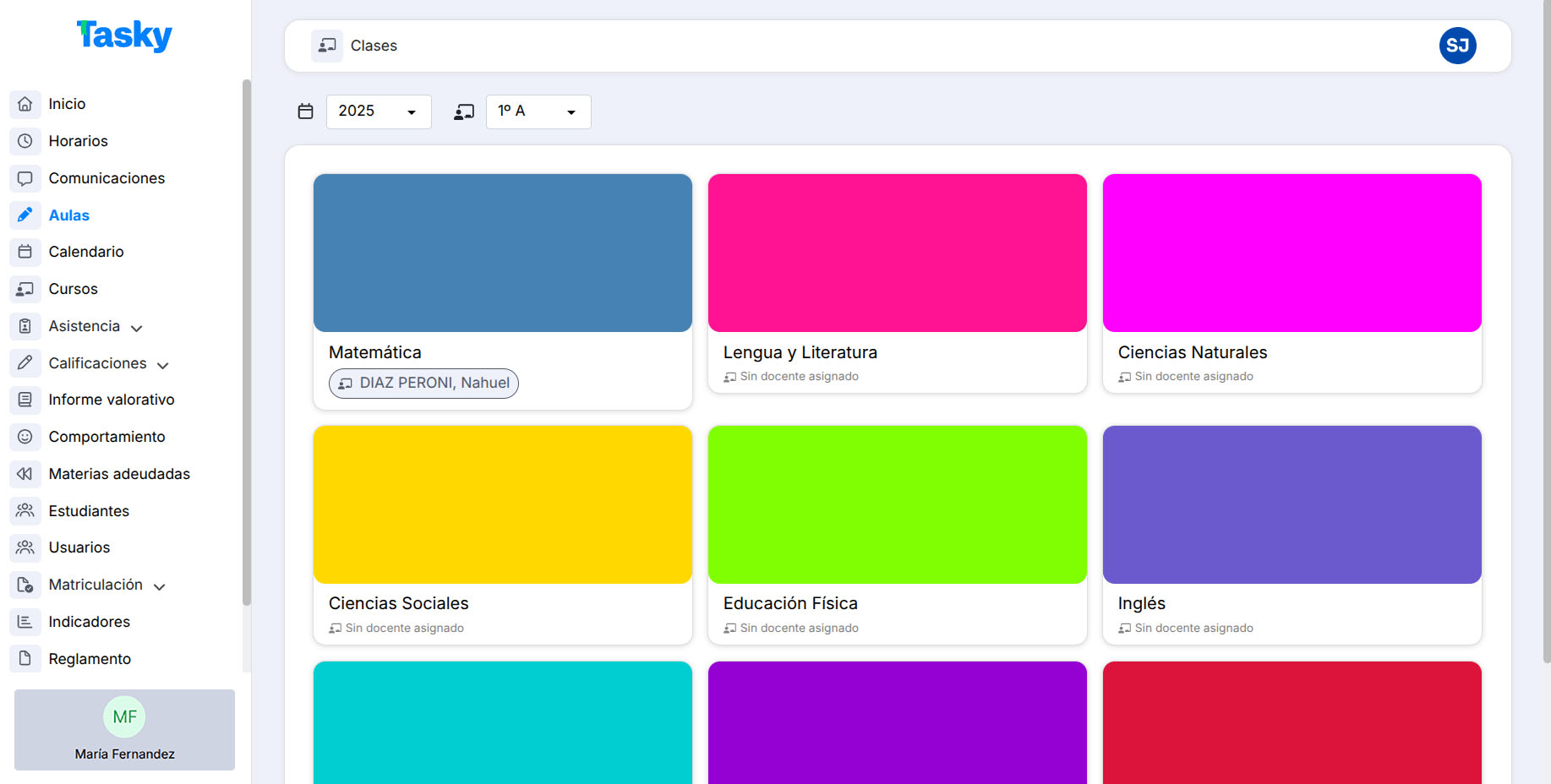Click the sidebar vertical scrollbar
1551x784 pixels.
tap(247, 342)
